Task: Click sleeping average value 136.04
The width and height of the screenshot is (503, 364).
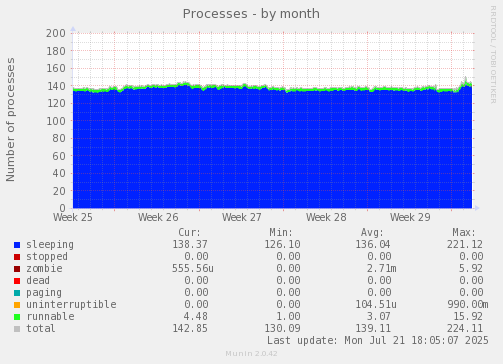Action: click(373, 244)
